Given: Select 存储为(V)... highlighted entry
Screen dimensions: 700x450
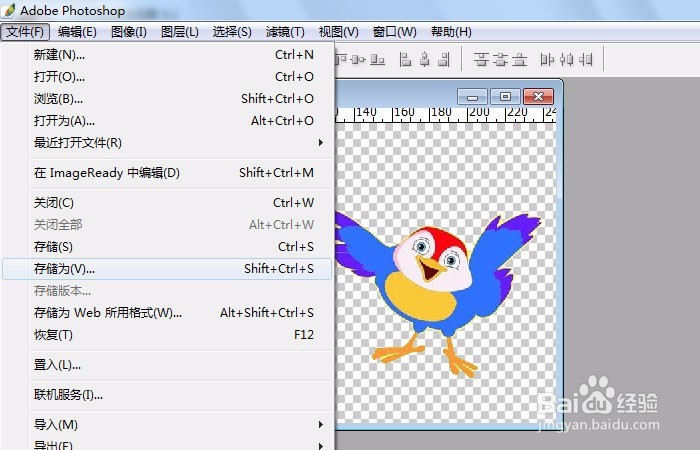Looking at the screenshot, I should point(167,269).
